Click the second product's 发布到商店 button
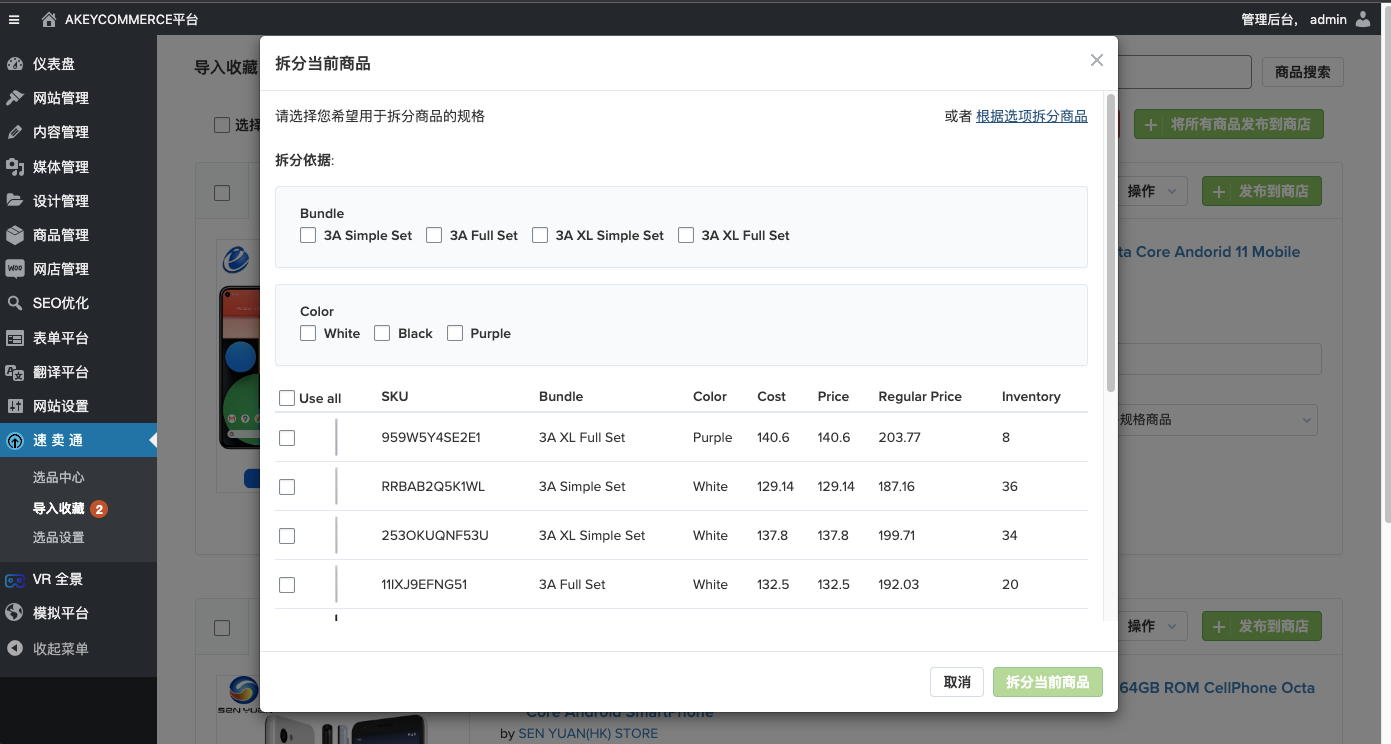Screen dimensions: 1391x744 pyautogui.click(x=1262, y=626)
